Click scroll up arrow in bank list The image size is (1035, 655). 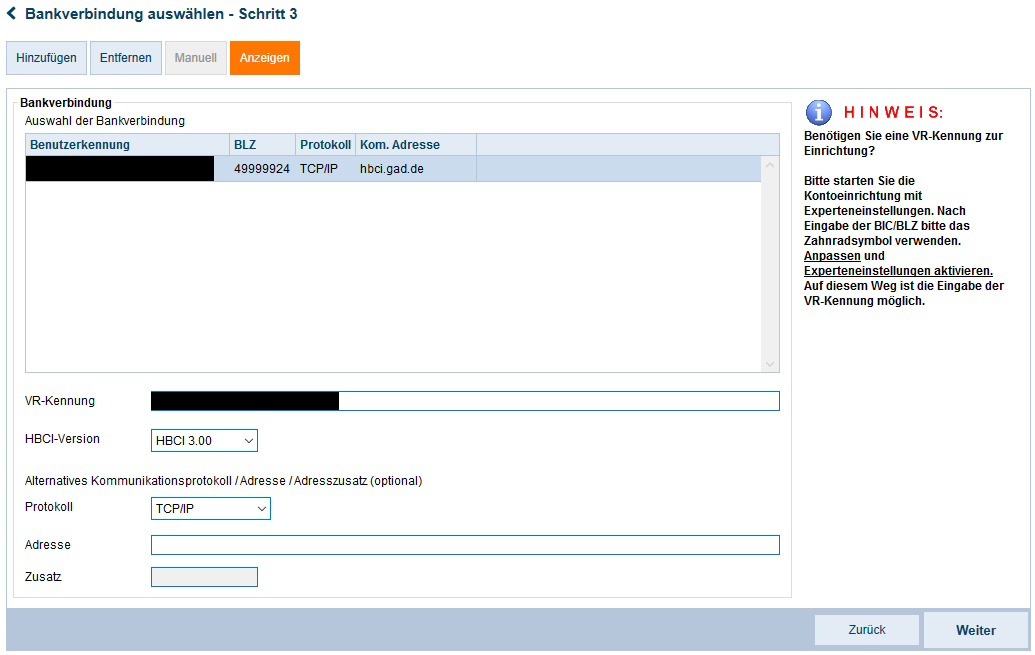(770, 166)
